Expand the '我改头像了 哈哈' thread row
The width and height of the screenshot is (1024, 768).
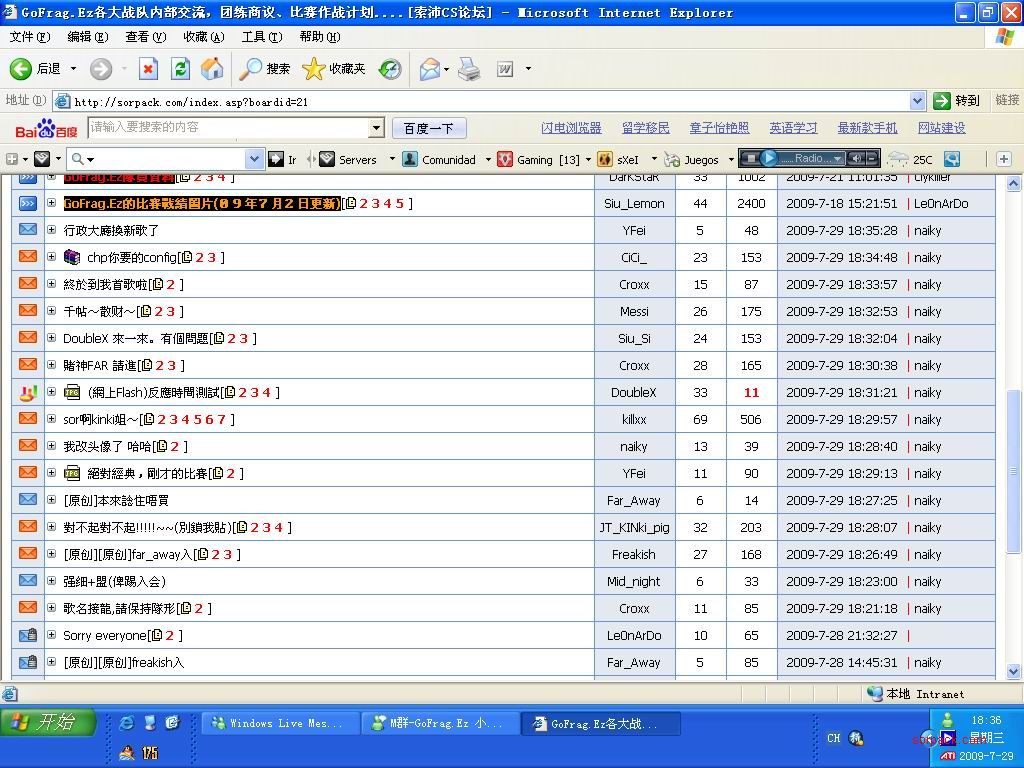click(x=52, y=446)
